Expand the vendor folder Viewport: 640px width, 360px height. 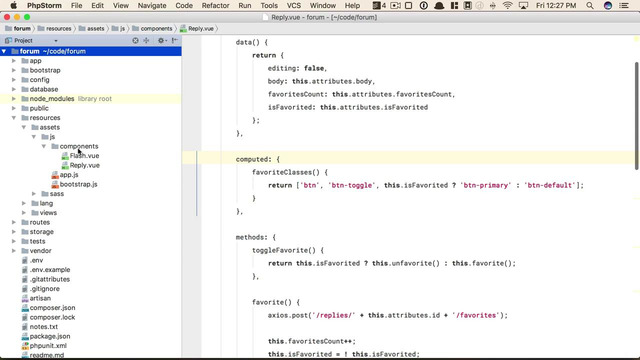click(x=14, y=251)
